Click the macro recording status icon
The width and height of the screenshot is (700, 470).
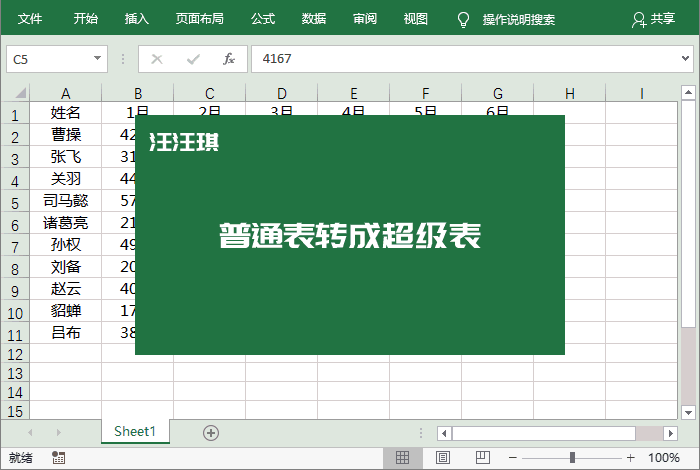coord(58,458)
